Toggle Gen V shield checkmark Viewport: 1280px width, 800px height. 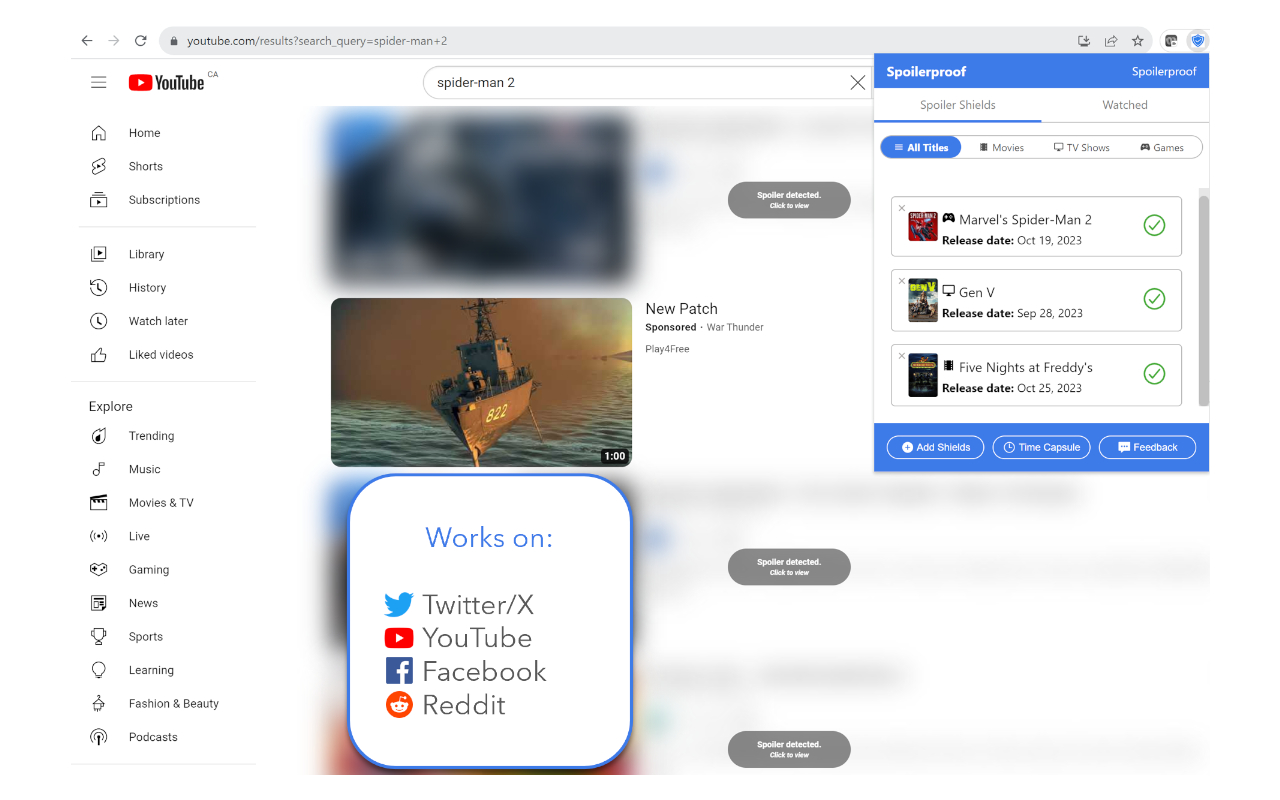pos(1154,299)
